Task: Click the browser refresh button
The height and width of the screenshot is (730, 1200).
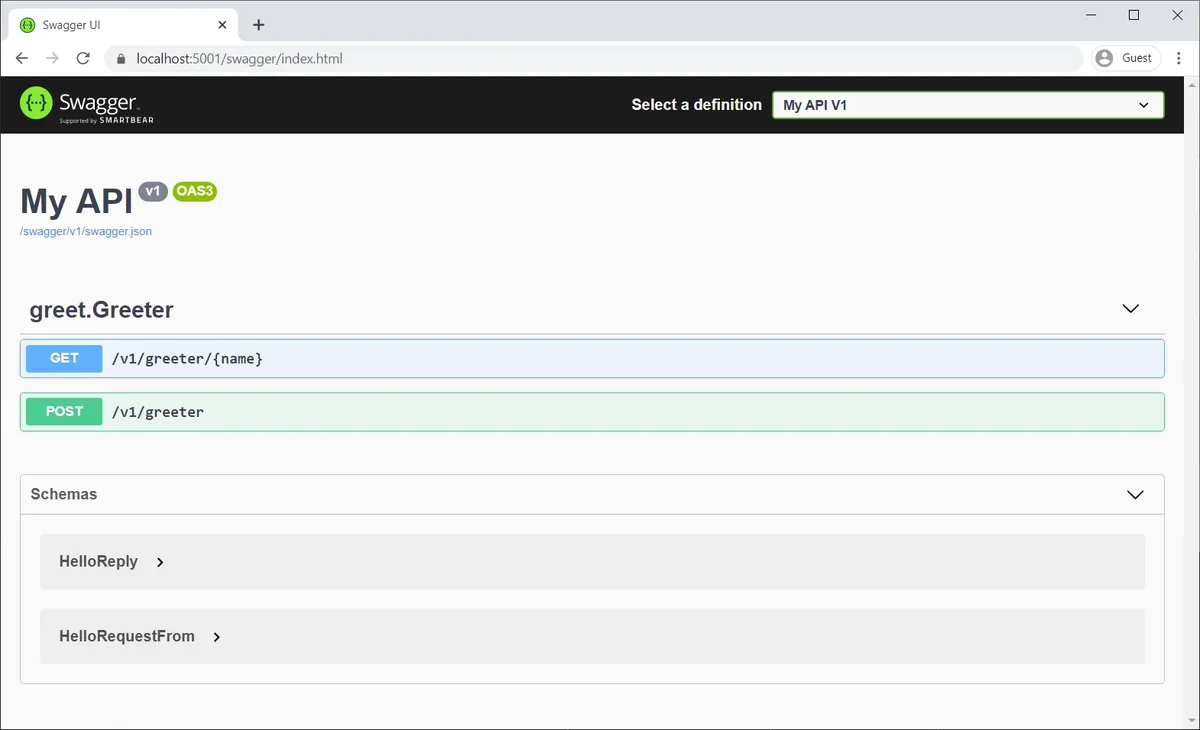Action: [83, 58]
